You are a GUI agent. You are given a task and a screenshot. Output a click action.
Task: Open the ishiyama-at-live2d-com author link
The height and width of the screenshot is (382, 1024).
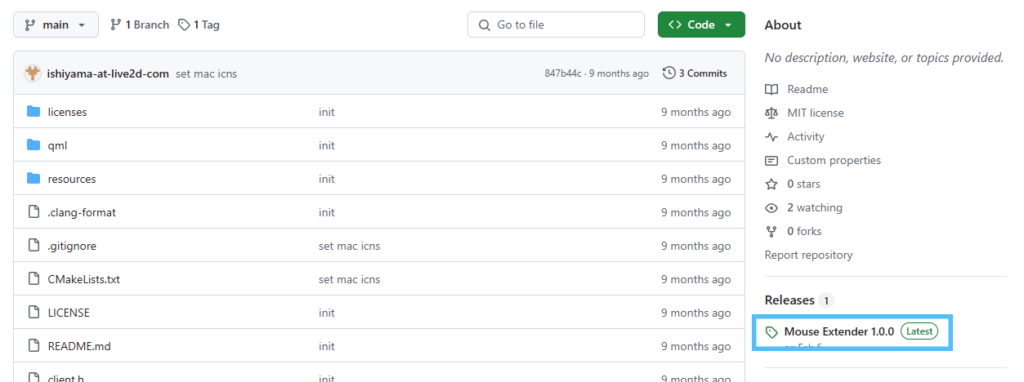(108, 74)
